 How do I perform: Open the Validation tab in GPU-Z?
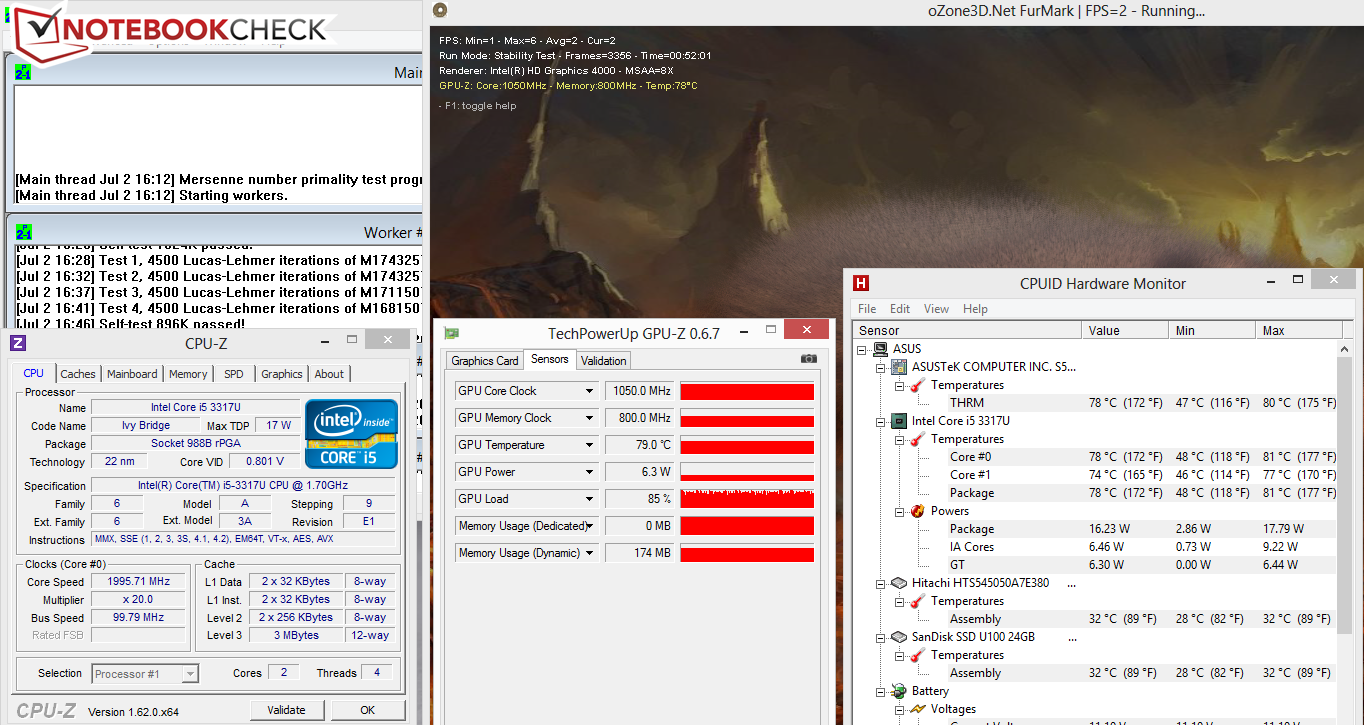pyautogui.click(x=603, y=361)
